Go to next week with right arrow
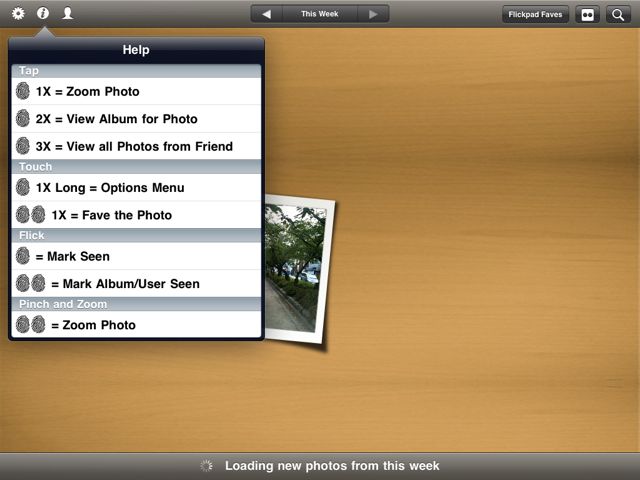 tap(373, 14)
